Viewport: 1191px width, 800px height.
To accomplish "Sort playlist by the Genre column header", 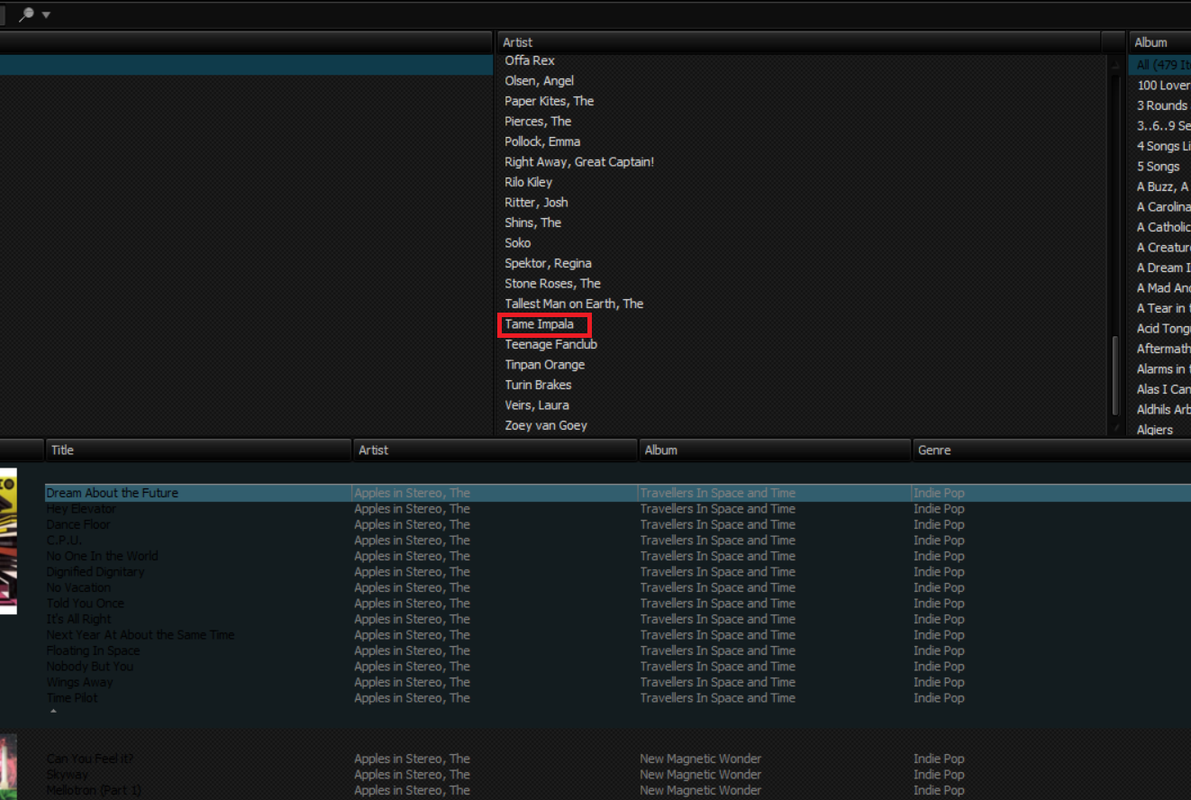I will point(1051,450).
